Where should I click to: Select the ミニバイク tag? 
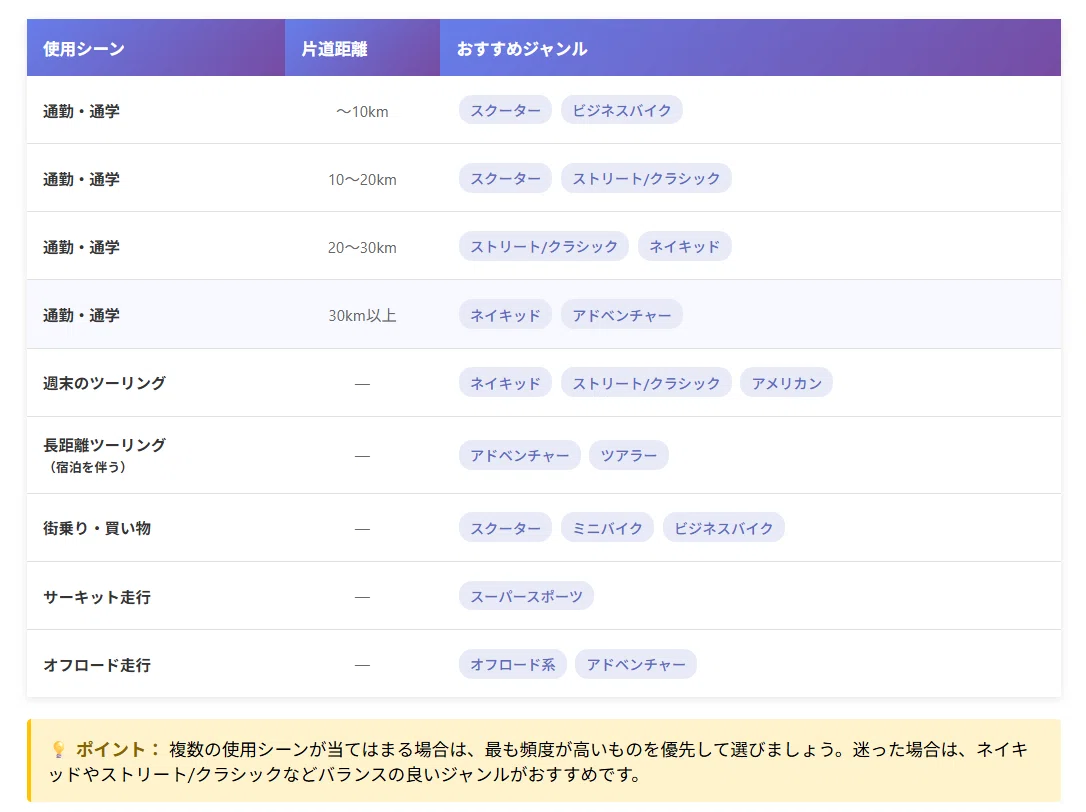click(x=607, y=528)
